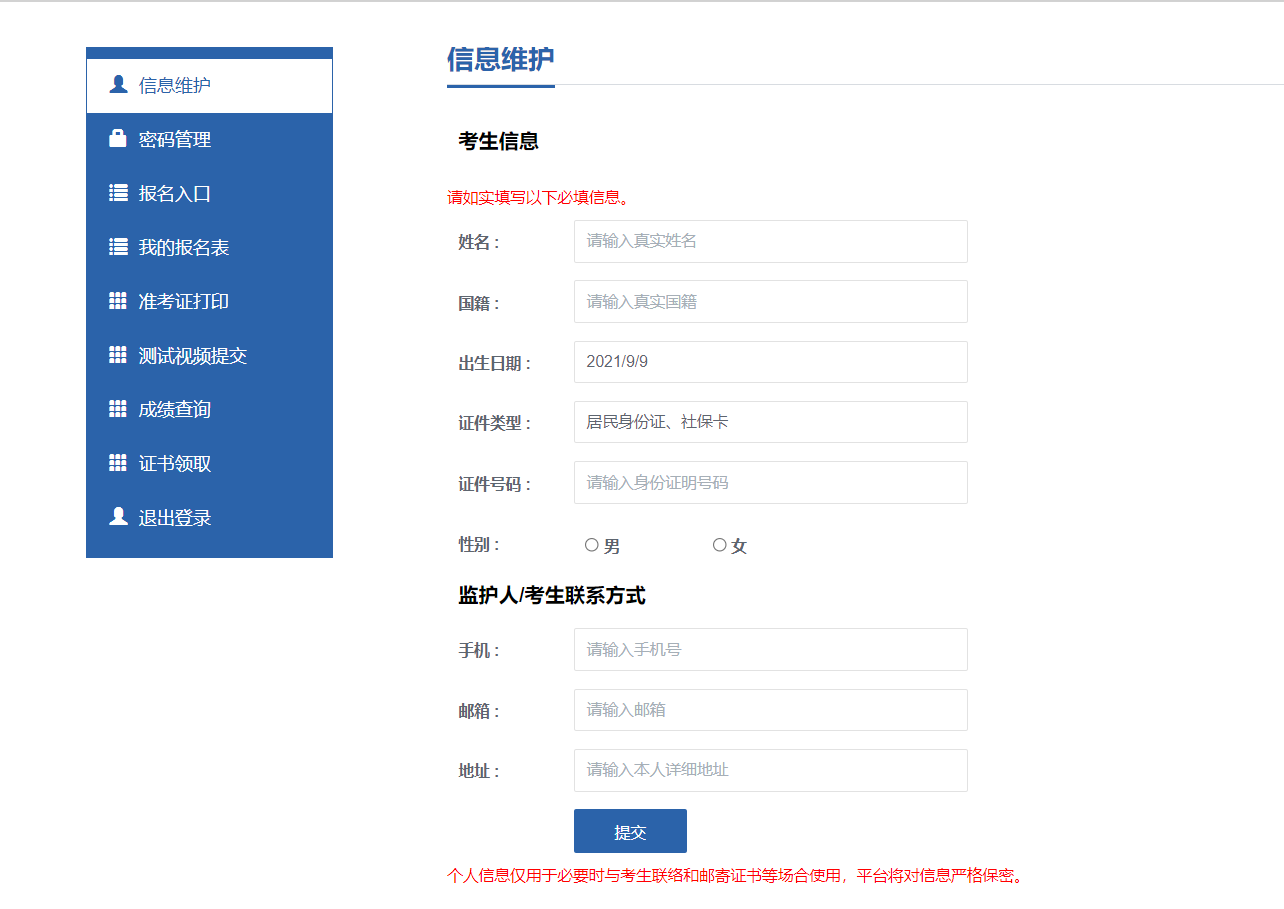1284x909 pixels.
Task: Click the 监护人/考生联系方式 section title
Action: coord(552,596)
